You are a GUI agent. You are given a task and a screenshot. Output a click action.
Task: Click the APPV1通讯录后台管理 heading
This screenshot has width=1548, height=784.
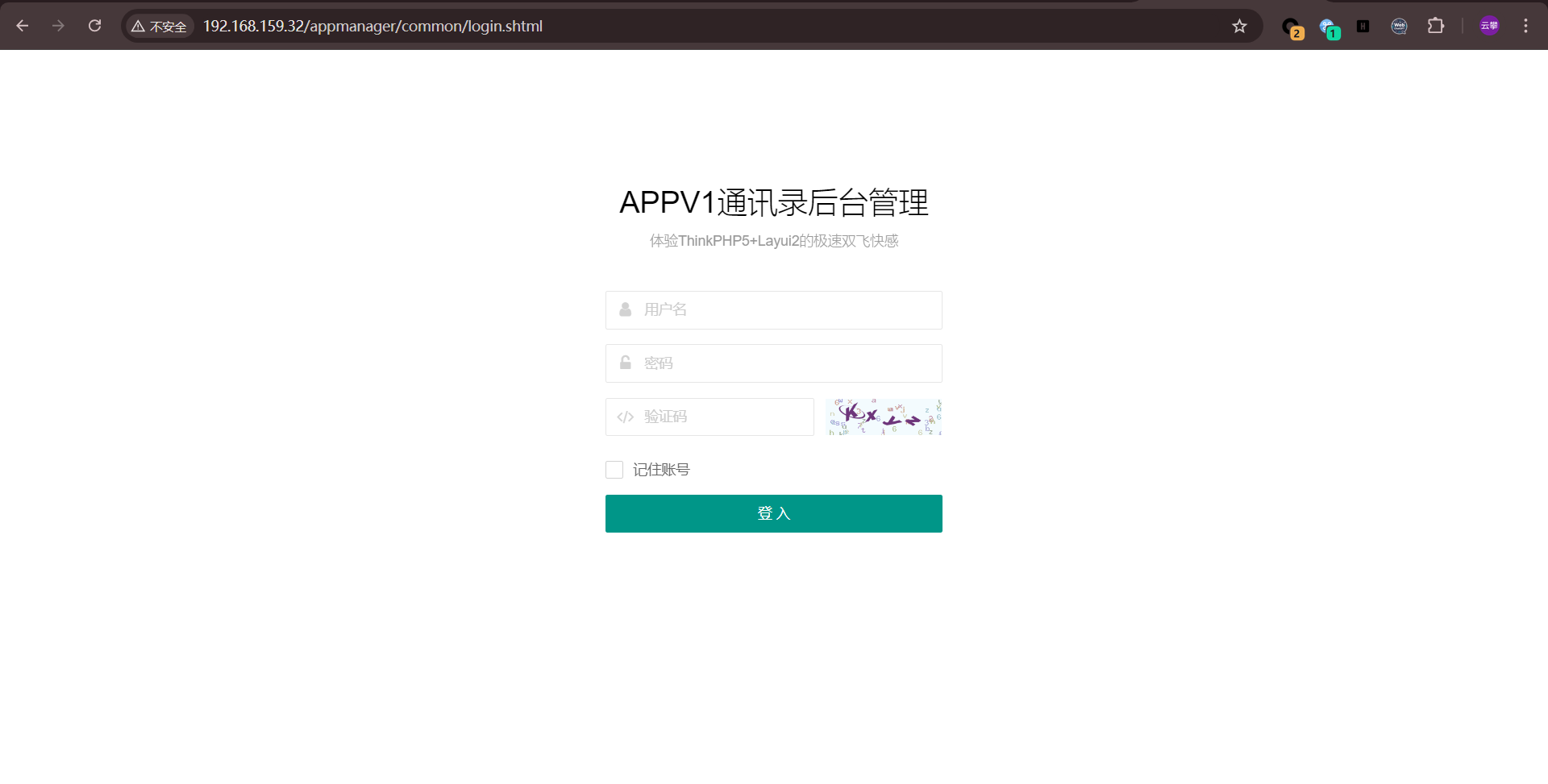point(774,202)
